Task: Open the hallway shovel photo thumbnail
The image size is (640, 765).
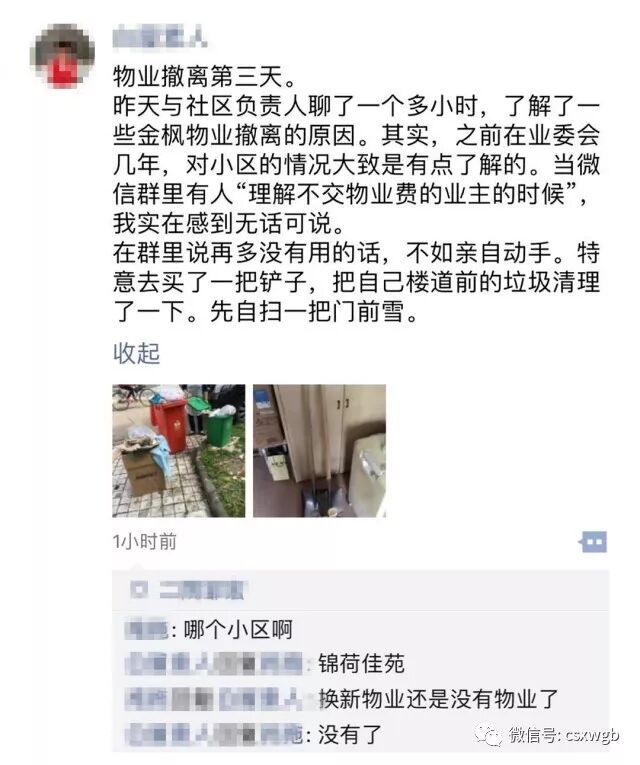Action: coord(319,450)
